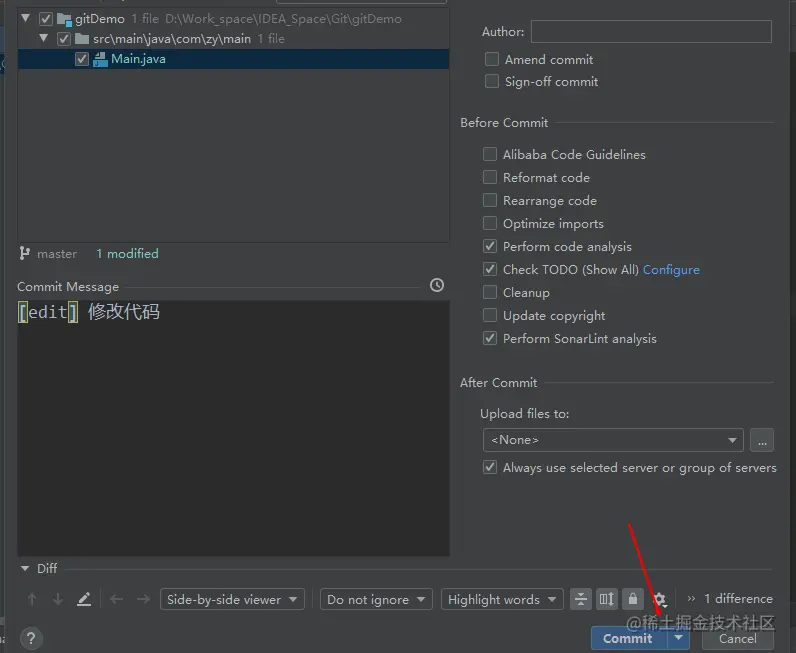
Task: Toggle synchronize scrolling icon
Action: (x=607, y=599)
